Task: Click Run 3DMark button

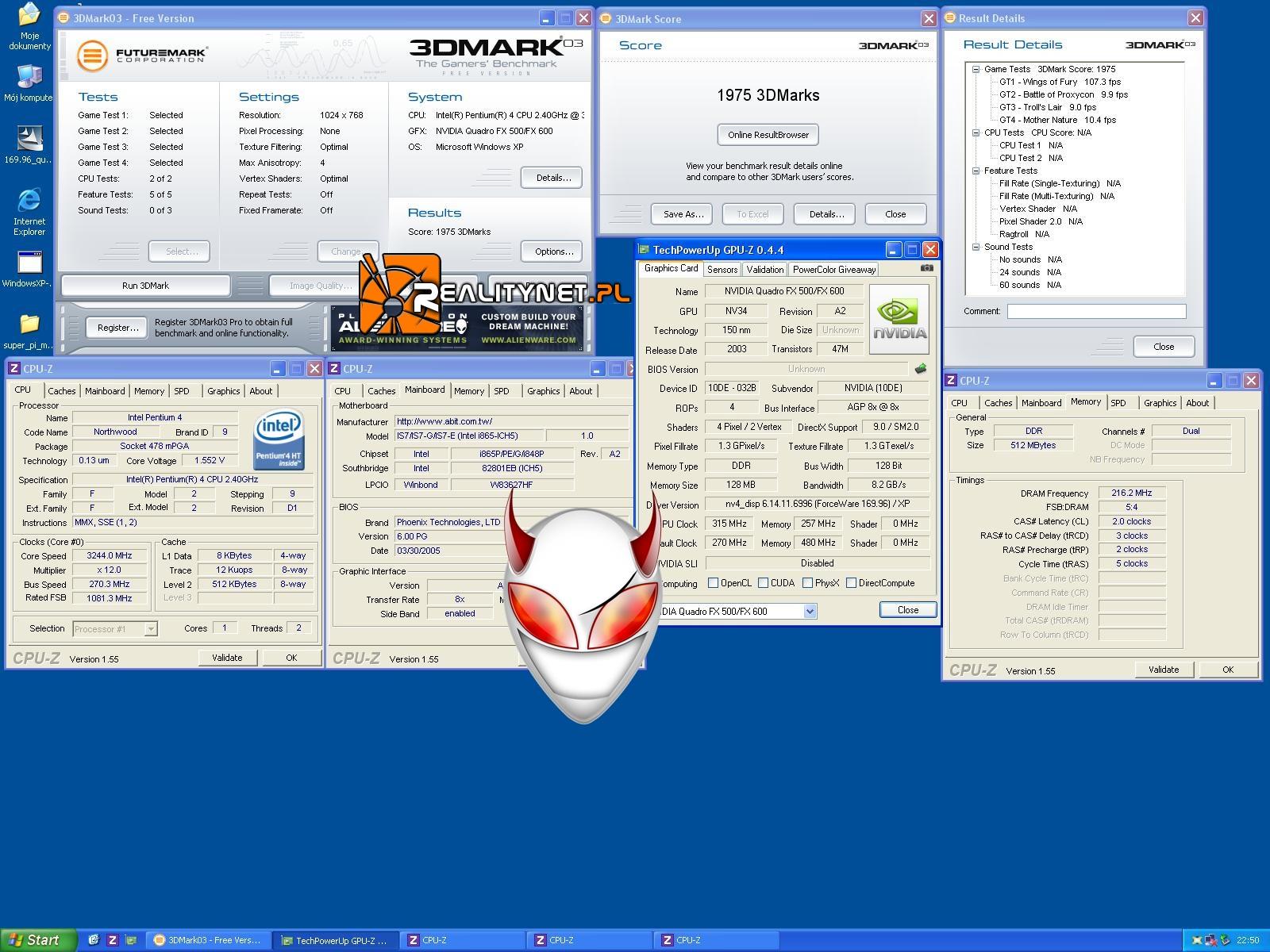Action: (145, 286)
